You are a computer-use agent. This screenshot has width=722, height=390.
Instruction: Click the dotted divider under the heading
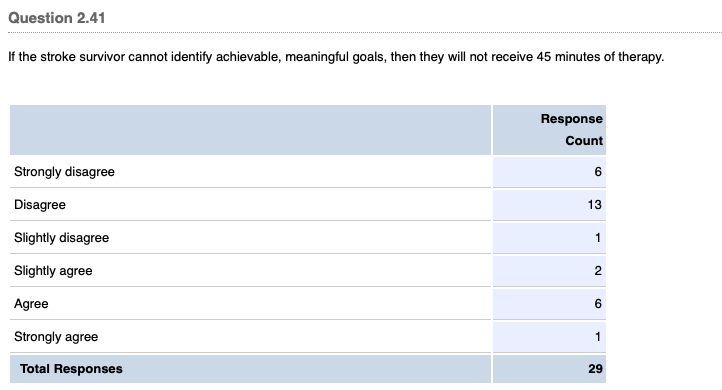[x=365, y=33]
